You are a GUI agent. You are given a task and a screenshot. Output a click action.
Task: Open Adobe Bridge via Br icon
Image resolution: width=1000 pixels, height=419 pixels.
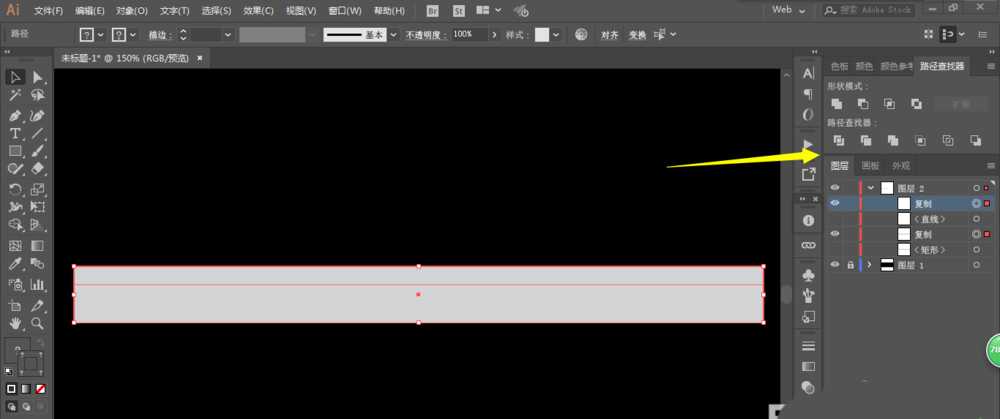tap(432, 11)
